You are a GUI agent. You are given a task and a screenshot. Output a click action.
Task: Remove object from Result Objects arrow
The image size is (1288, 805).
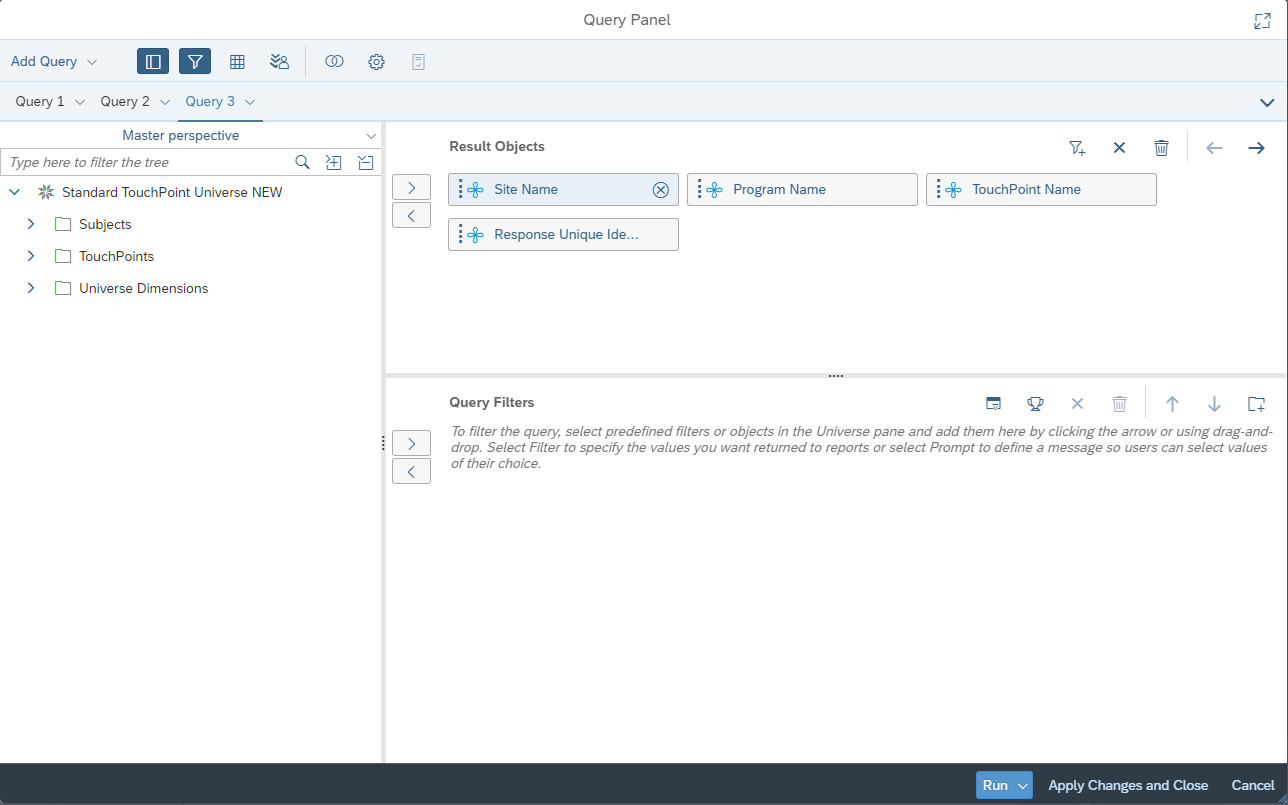tap(411, 215)
